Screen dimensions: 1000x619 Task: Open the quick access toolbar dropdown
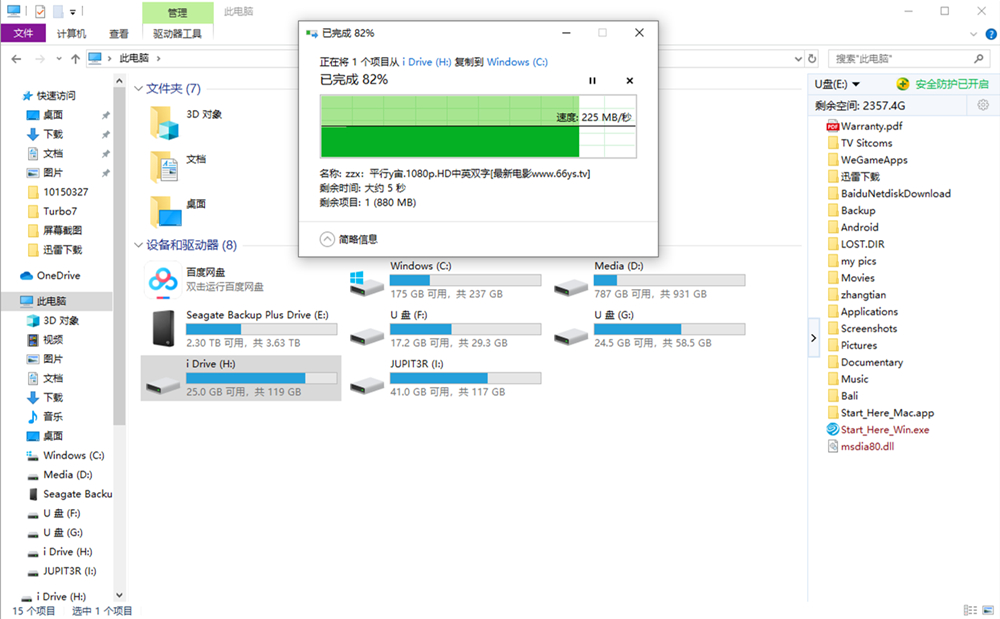tap(73, 11)
